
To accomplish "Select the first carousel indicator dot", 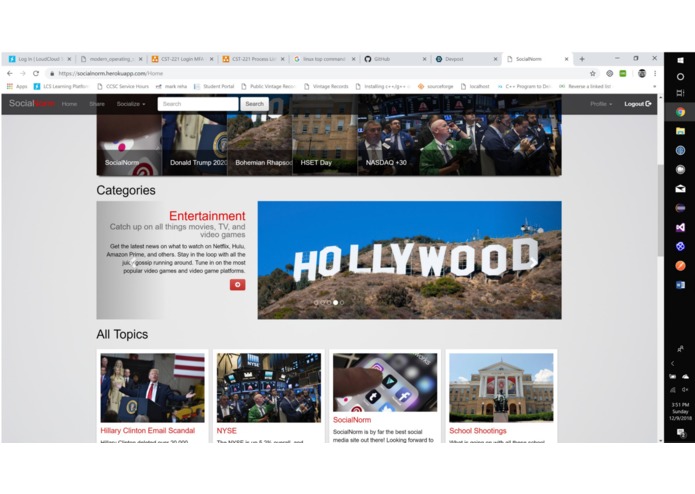I will (x=316, y=303).
